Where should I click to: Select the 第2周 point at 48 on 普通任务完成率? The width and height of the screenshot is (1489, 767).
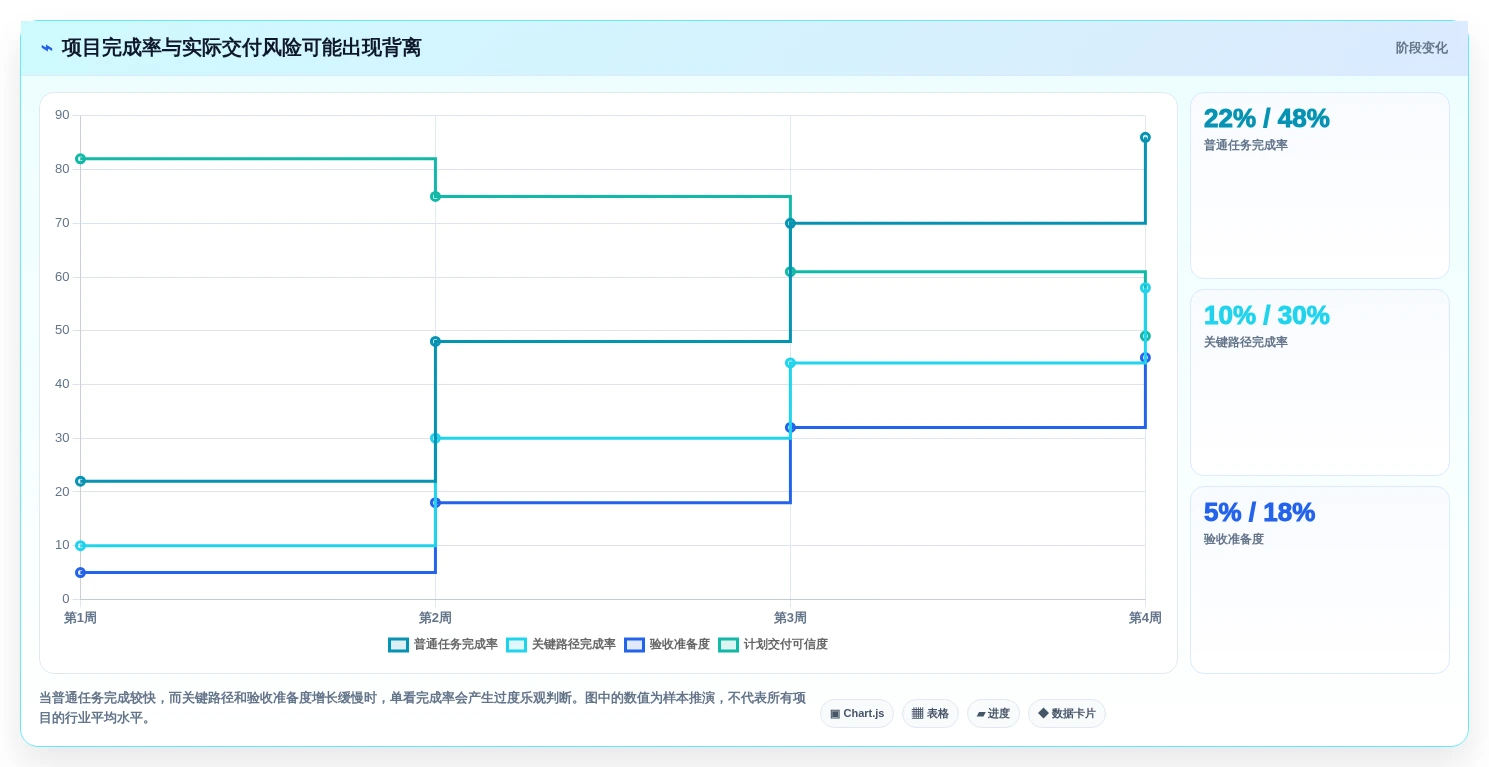pos(435,341)
